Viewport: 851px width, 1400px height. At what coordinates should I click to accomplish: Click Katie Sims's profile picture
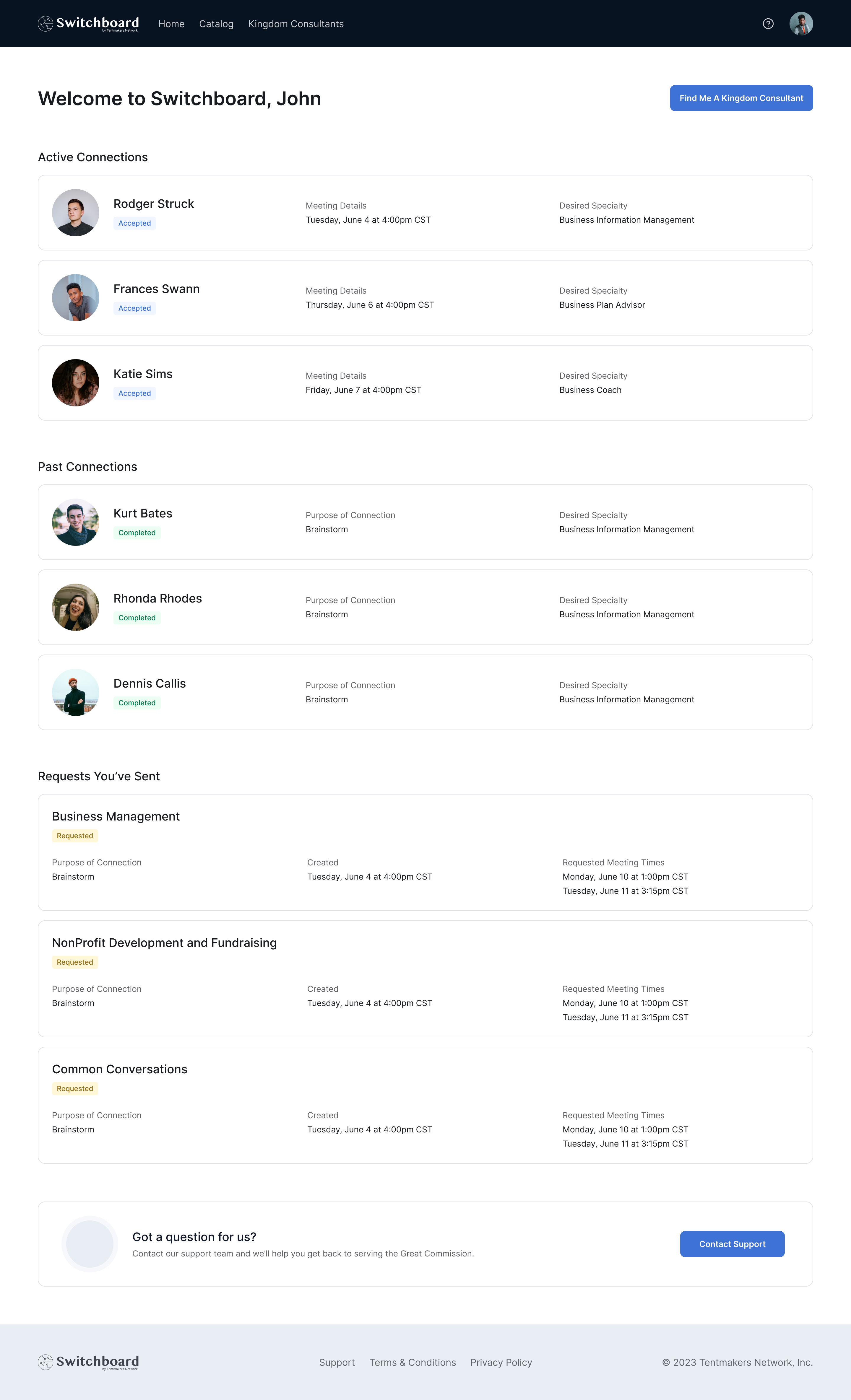[75, 382]
